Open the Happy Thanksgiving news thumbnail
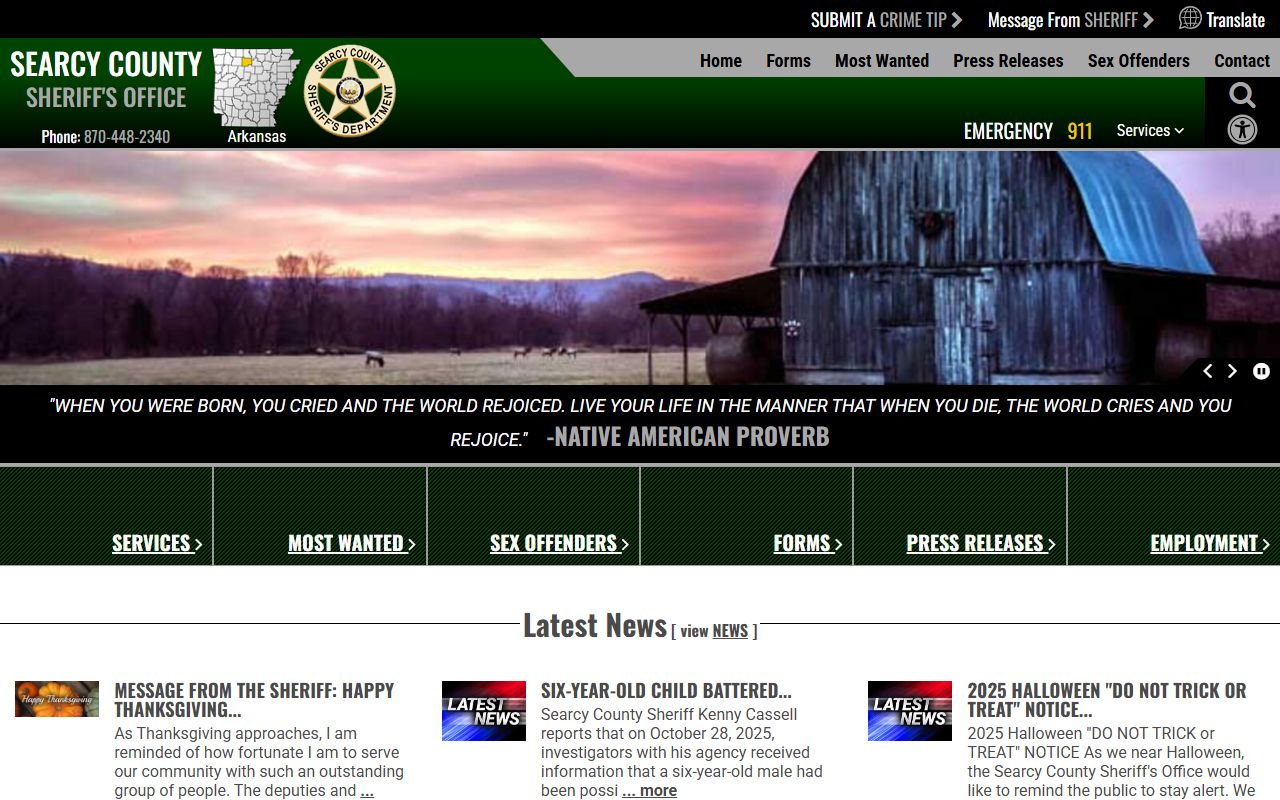This screenshot has height=800, width=1280. point(57,699)
